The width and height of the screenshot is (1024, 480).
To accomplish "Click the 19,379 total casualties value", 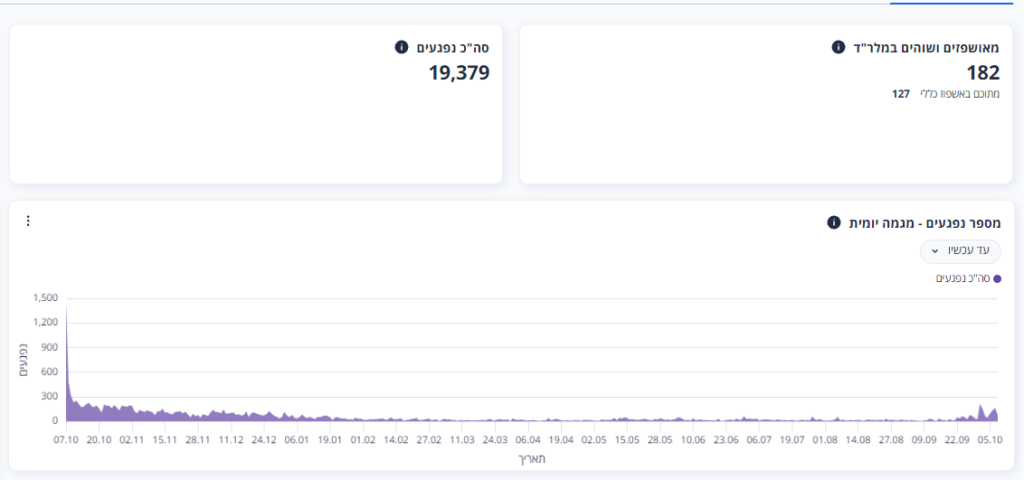I will (x=459, y=72).
